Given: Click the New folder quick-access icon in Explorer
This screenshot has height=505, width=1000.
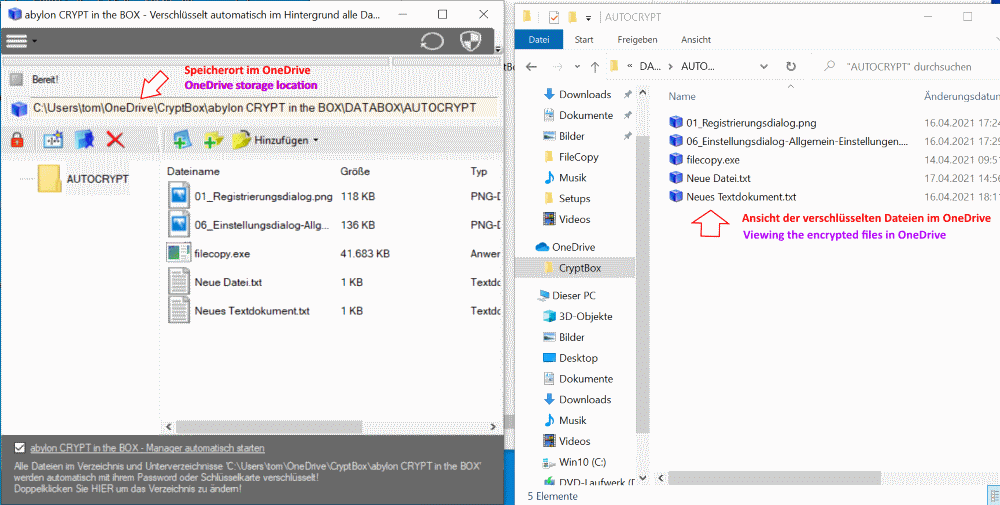Looking at the screenshot, I should coord(572,17).
